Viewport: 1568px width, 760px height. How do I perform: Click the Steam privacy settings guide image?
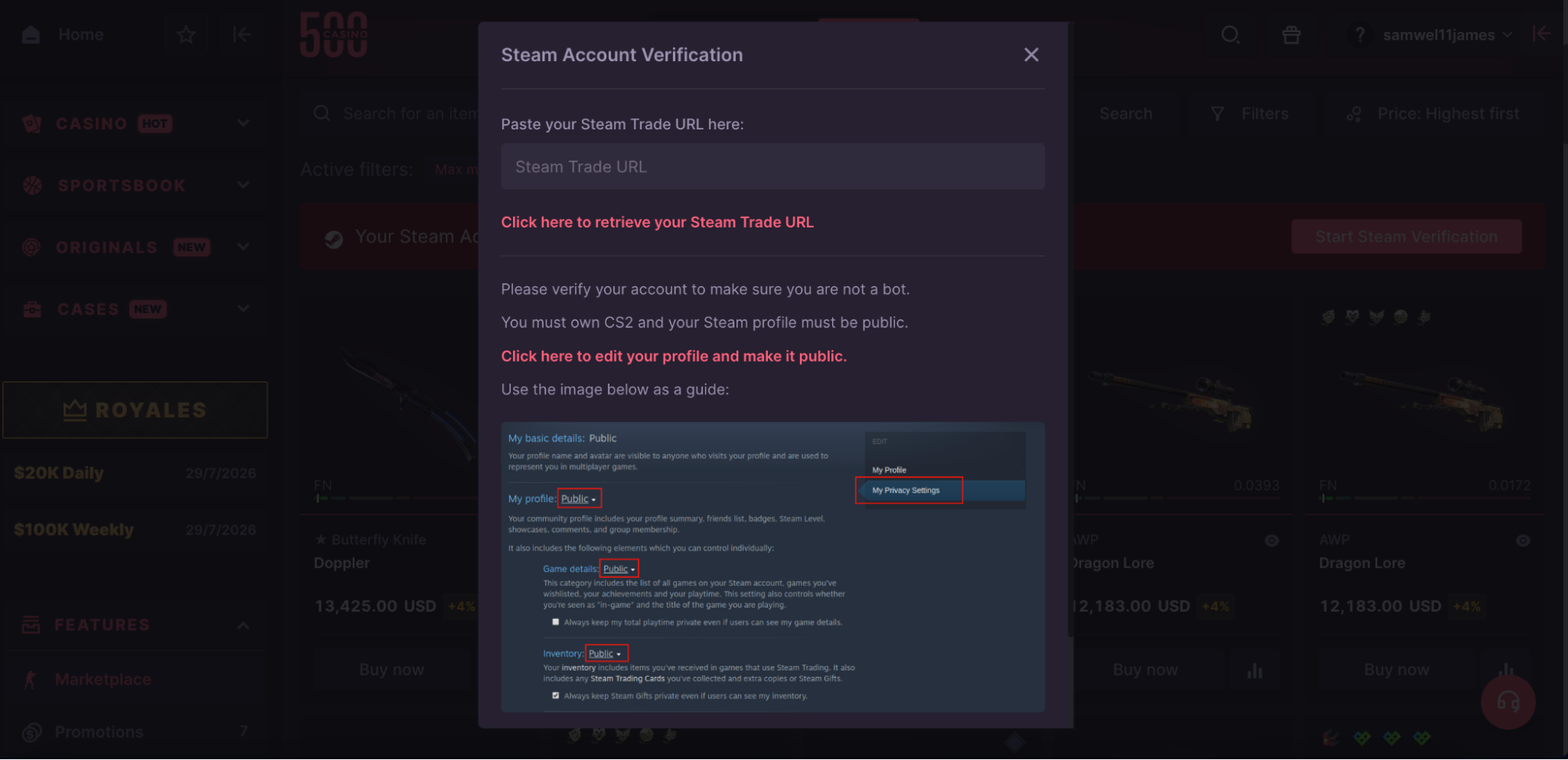pyautogui.click(x=773, y=567)
